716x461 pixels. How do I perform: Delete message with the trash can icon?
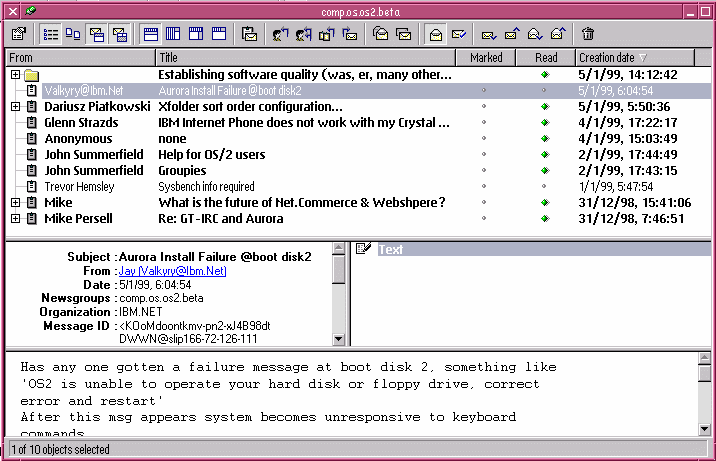click(588, 34)
